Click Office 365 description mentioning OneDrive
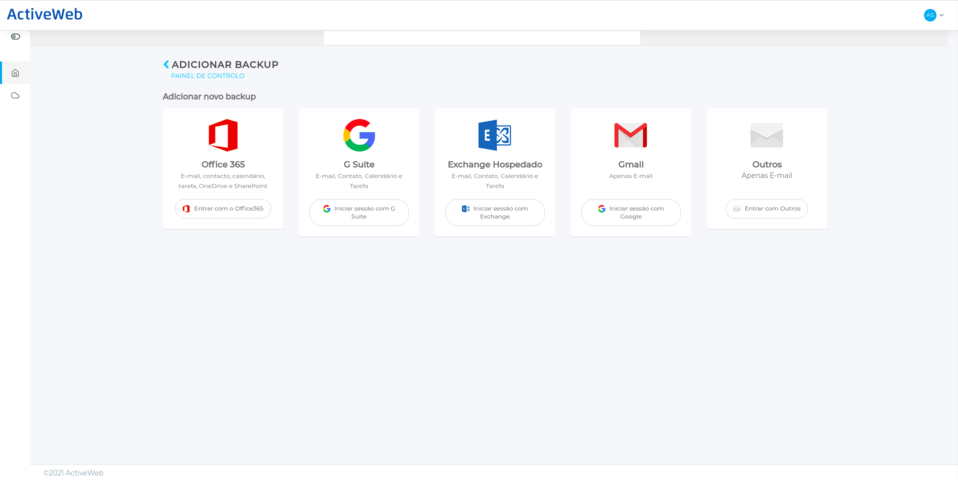Viewport: 958px width, 480px height. 223,181
